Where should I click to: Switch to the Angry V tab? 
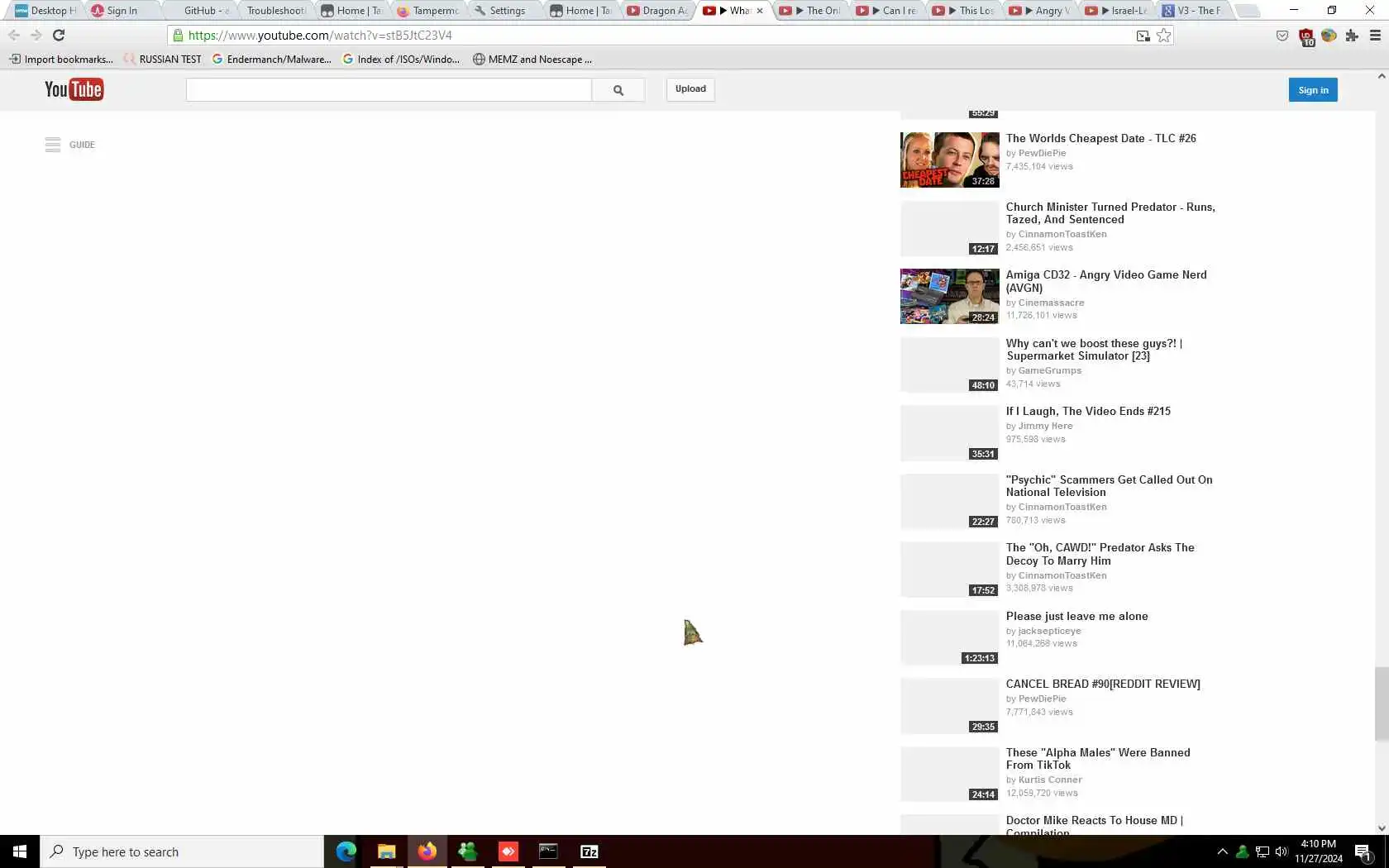click(1039, 11)
